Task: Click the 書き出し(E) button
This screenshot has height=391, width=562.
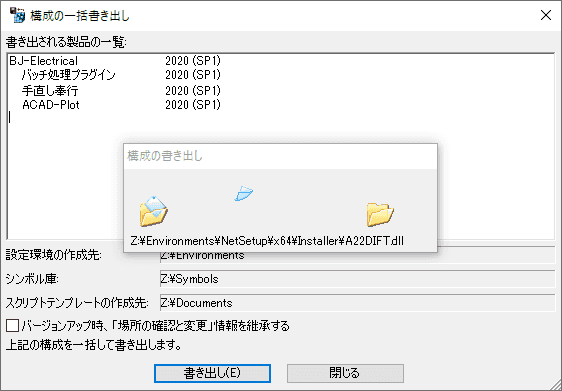Action: [x=212, y=373]
